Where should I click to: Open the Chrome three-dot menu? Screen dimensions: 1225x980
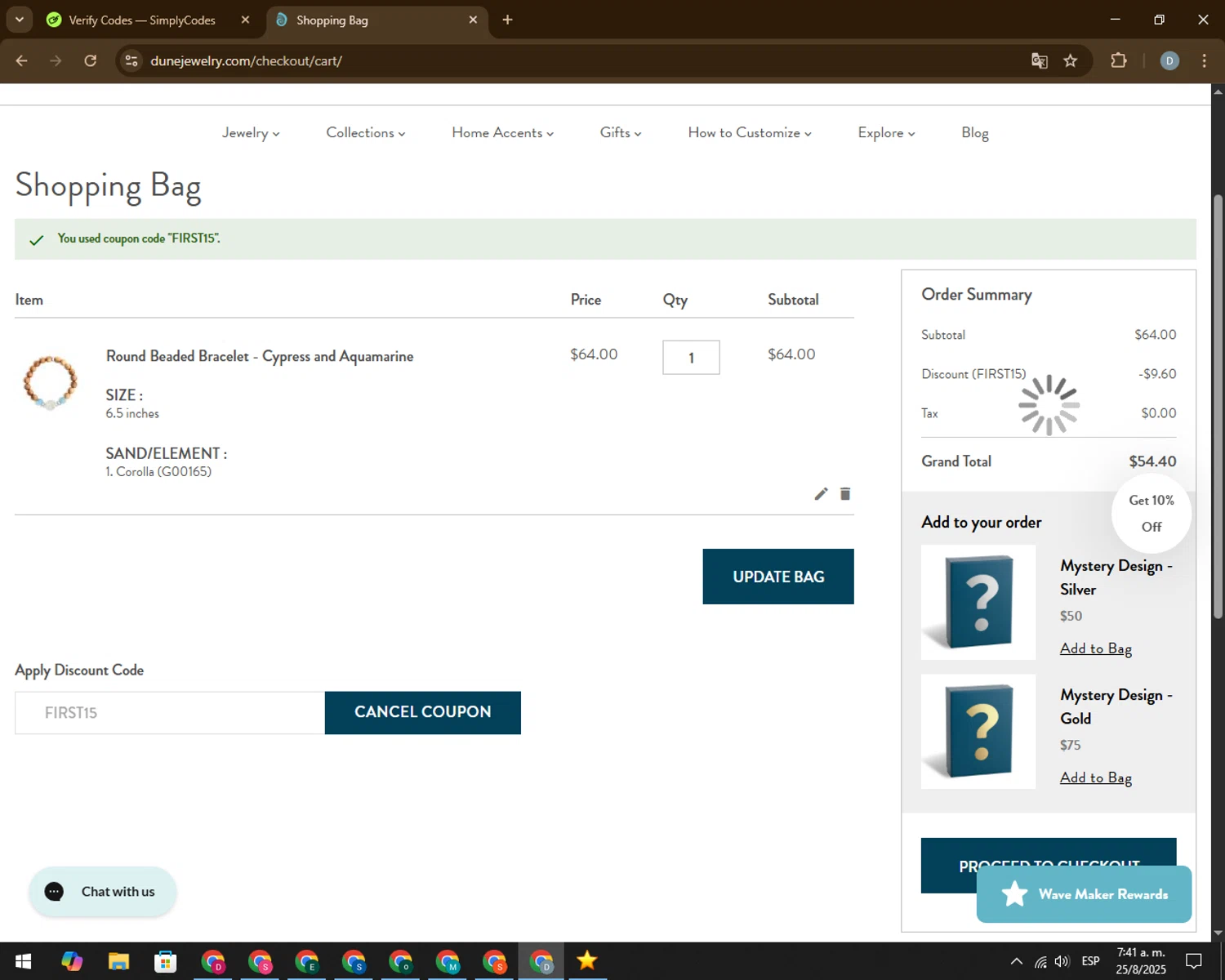pos(1204,60)
